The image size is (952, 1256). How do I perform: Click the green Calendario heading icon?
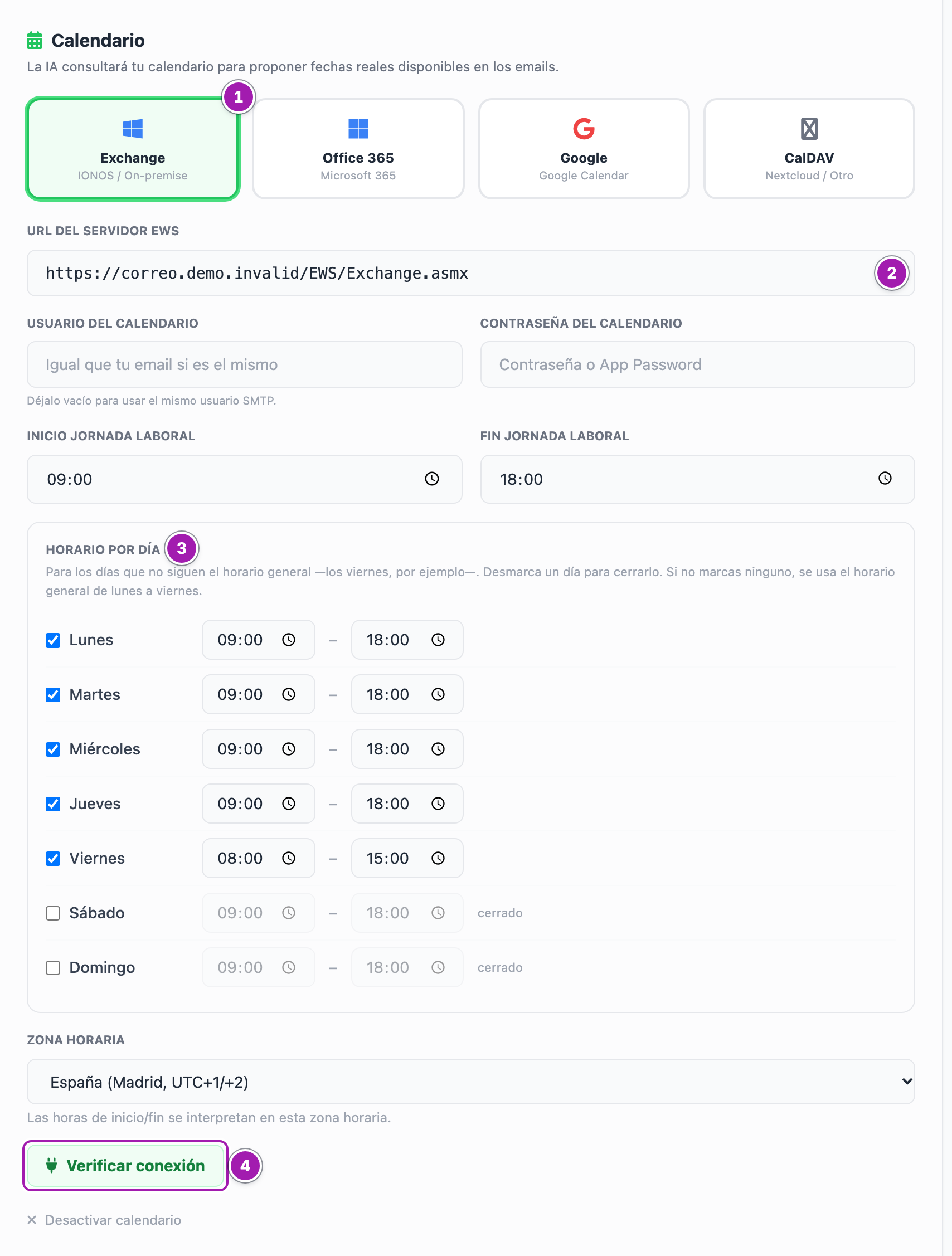click(x=35, y=40)
